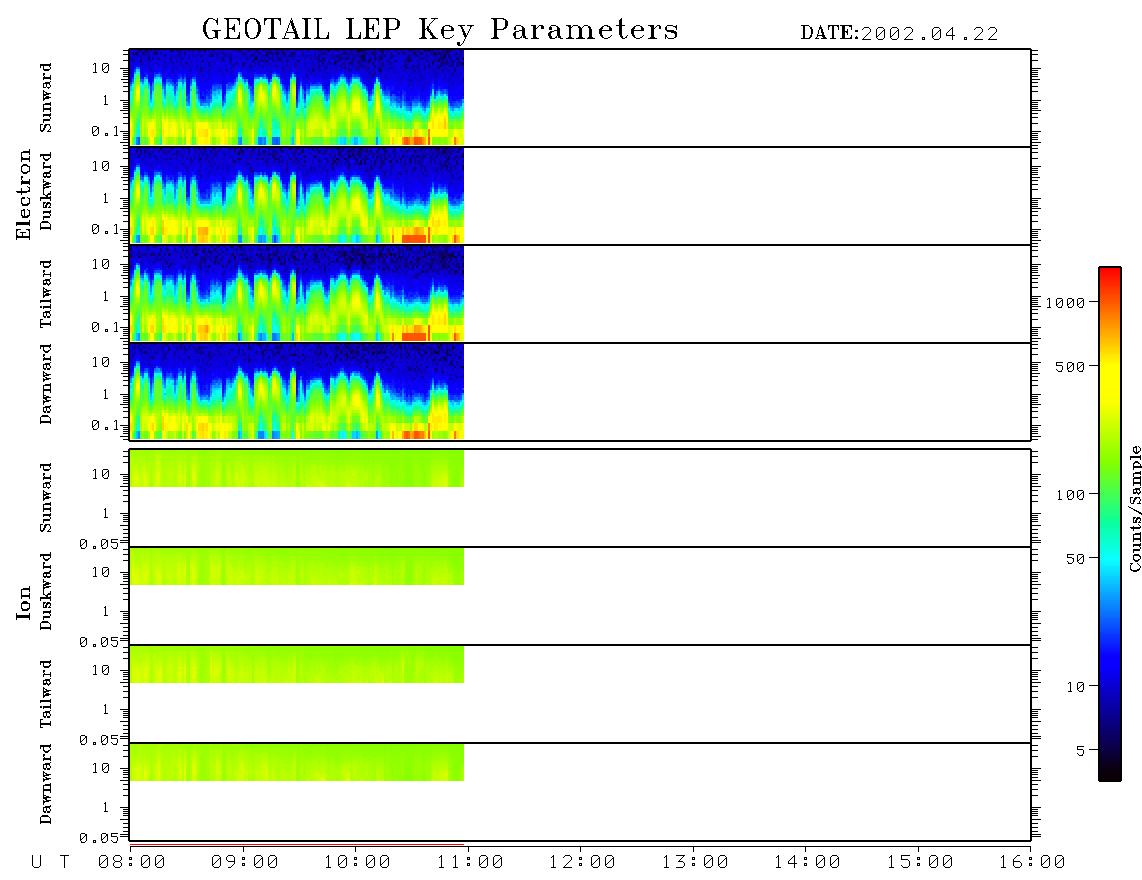Click the 1000 color bar tick value
1142x880 pixels.
(1065, 303)
